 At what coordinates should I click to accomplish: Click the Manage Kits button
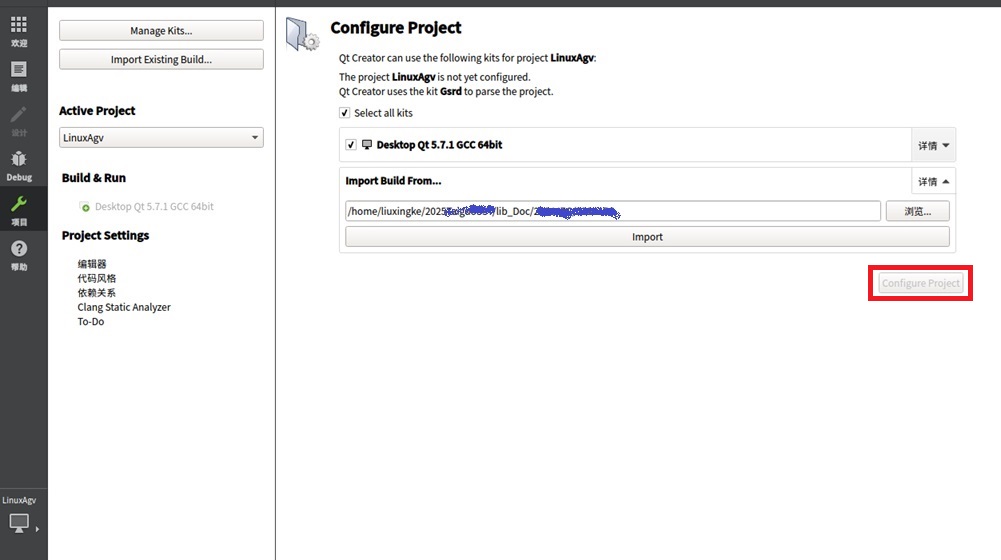(162, 31)
